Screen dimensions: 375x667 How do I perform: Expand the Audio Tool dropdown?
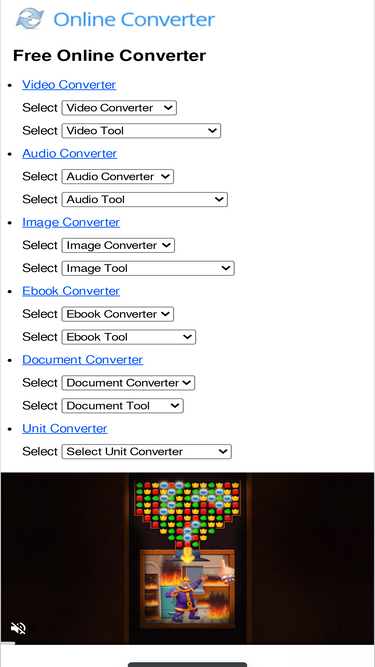[145, 200]
